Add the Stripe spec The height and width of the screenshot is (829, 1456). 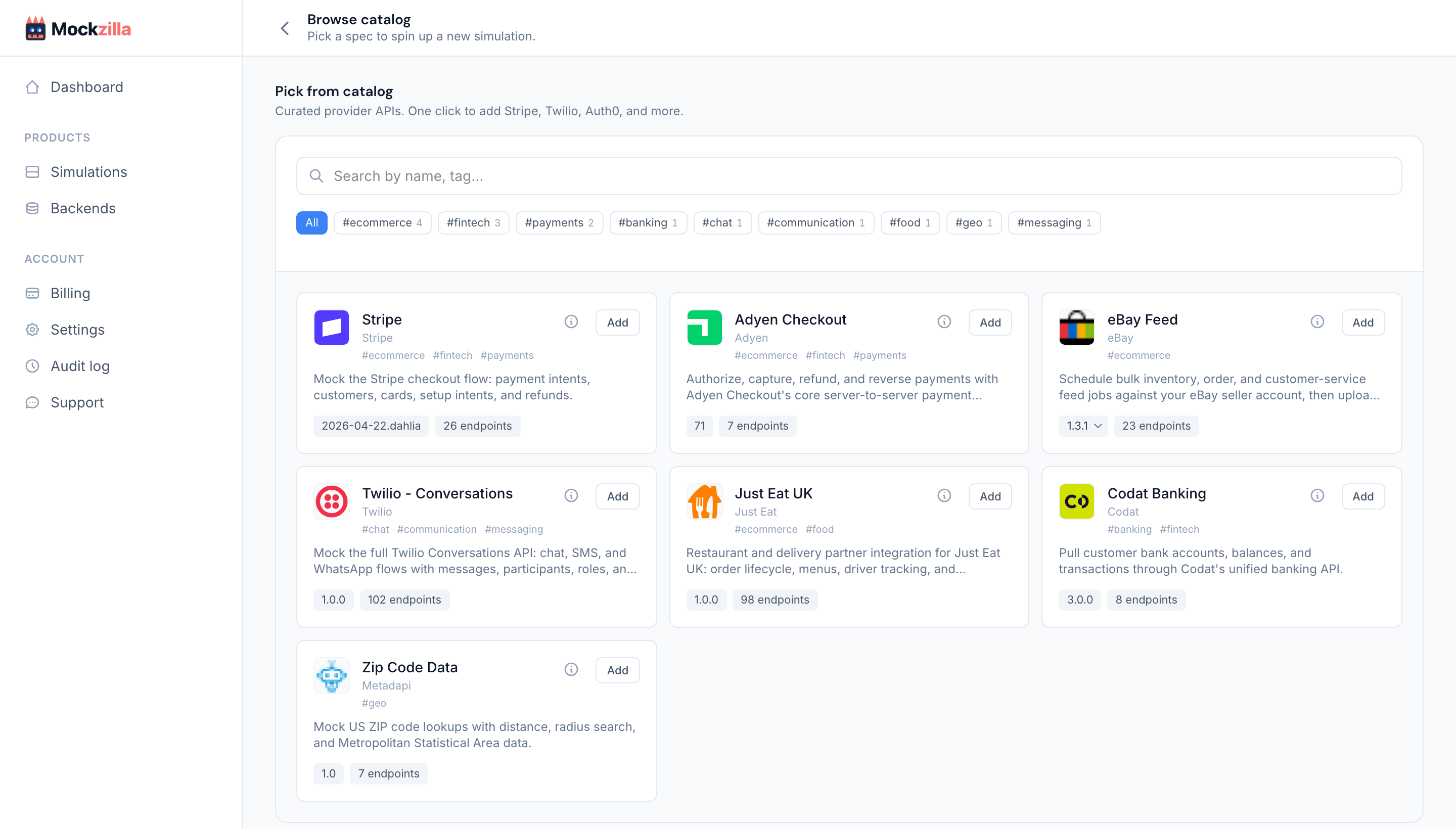tap(617, 323)
